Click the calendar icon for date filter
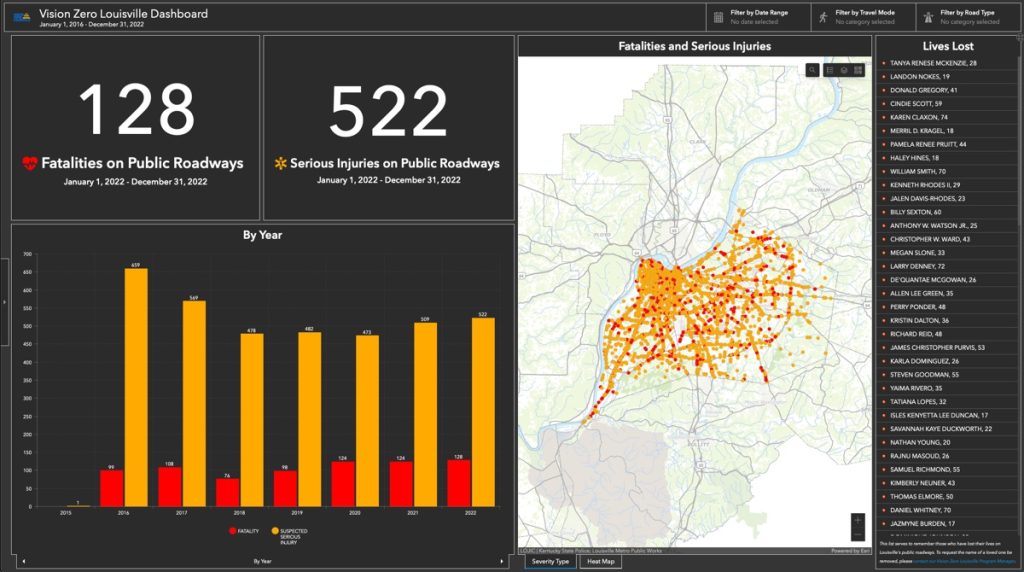 click(x=719, y=17)
